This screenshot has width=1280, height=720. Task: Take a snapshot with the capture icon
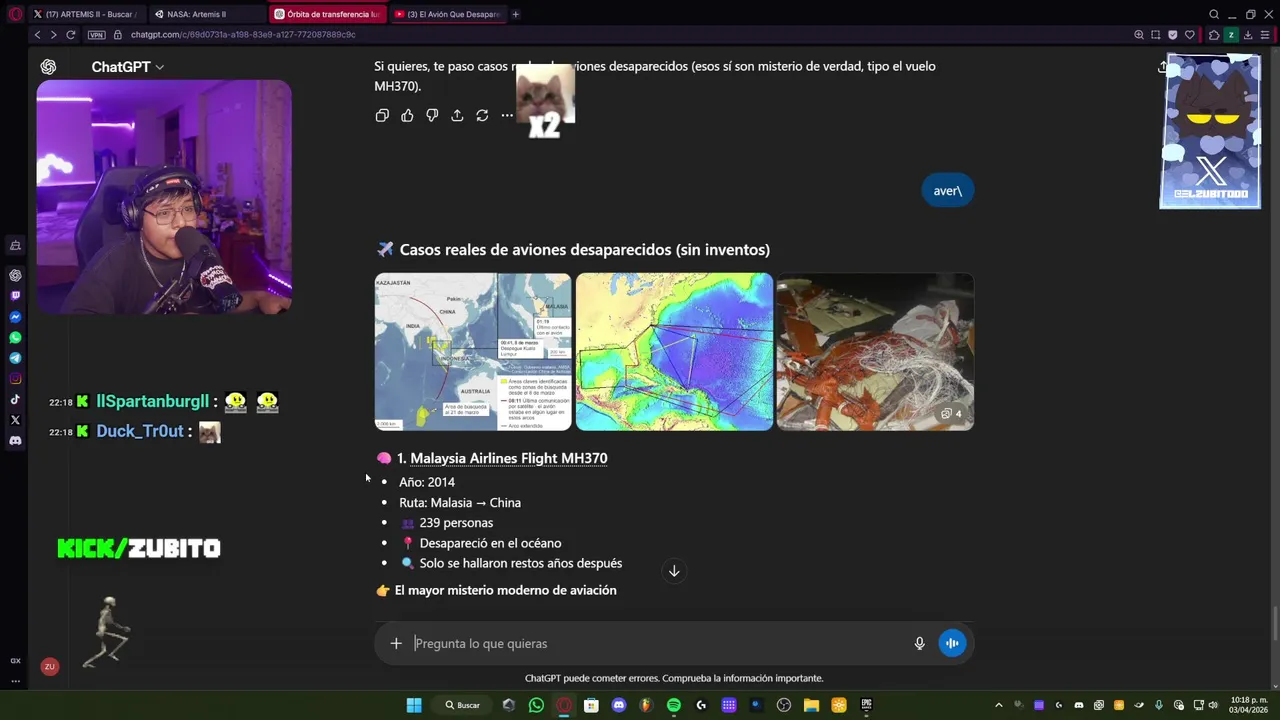[1155, 34]
